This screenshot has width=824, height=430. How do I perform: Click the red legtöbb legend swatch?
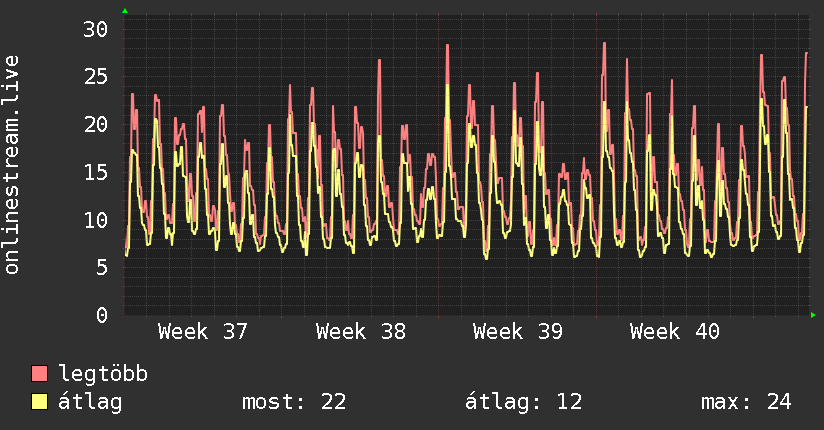coord(39,373)
